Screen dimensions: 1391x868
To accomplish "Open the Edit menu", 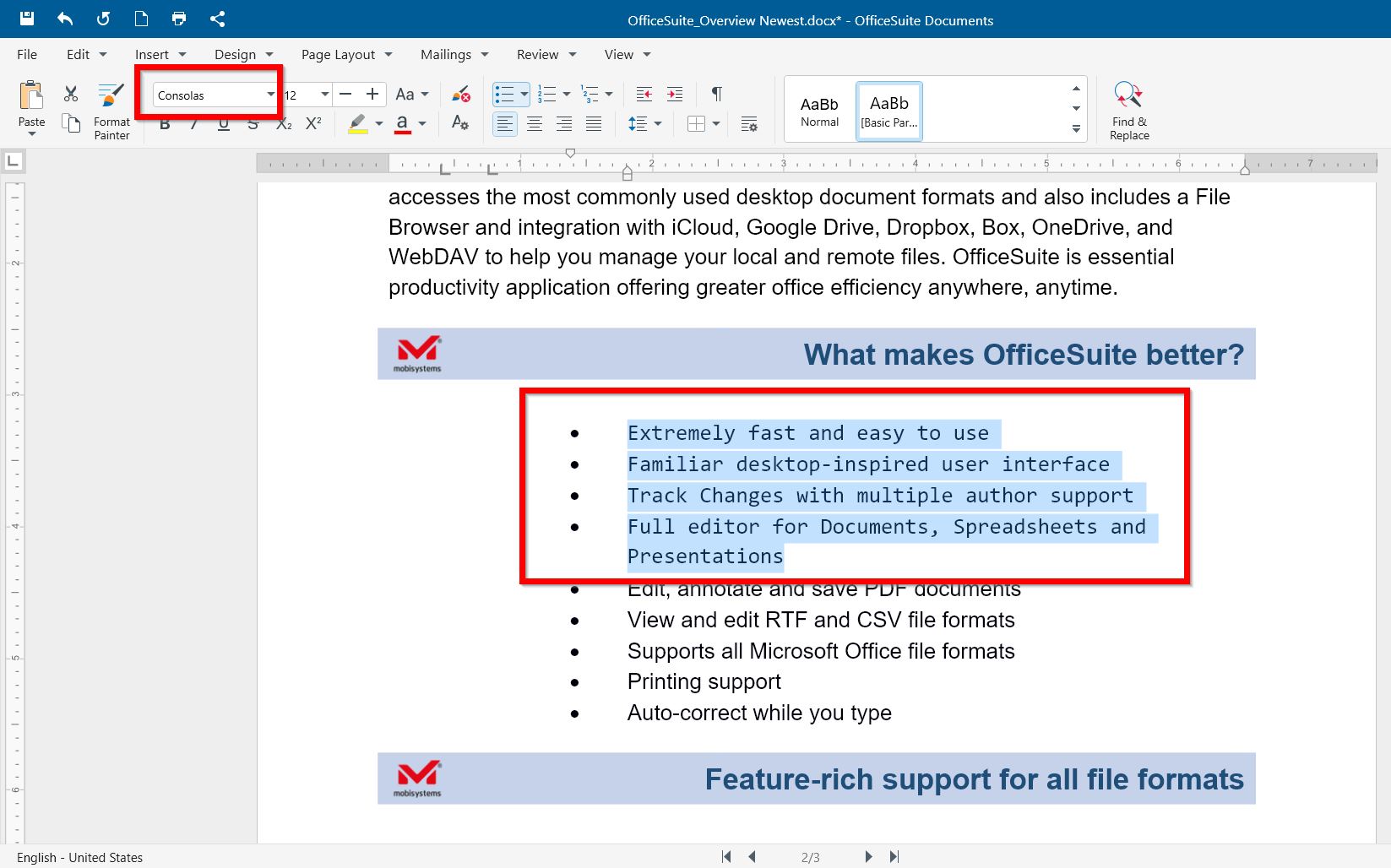I will (x=86, y=54).
